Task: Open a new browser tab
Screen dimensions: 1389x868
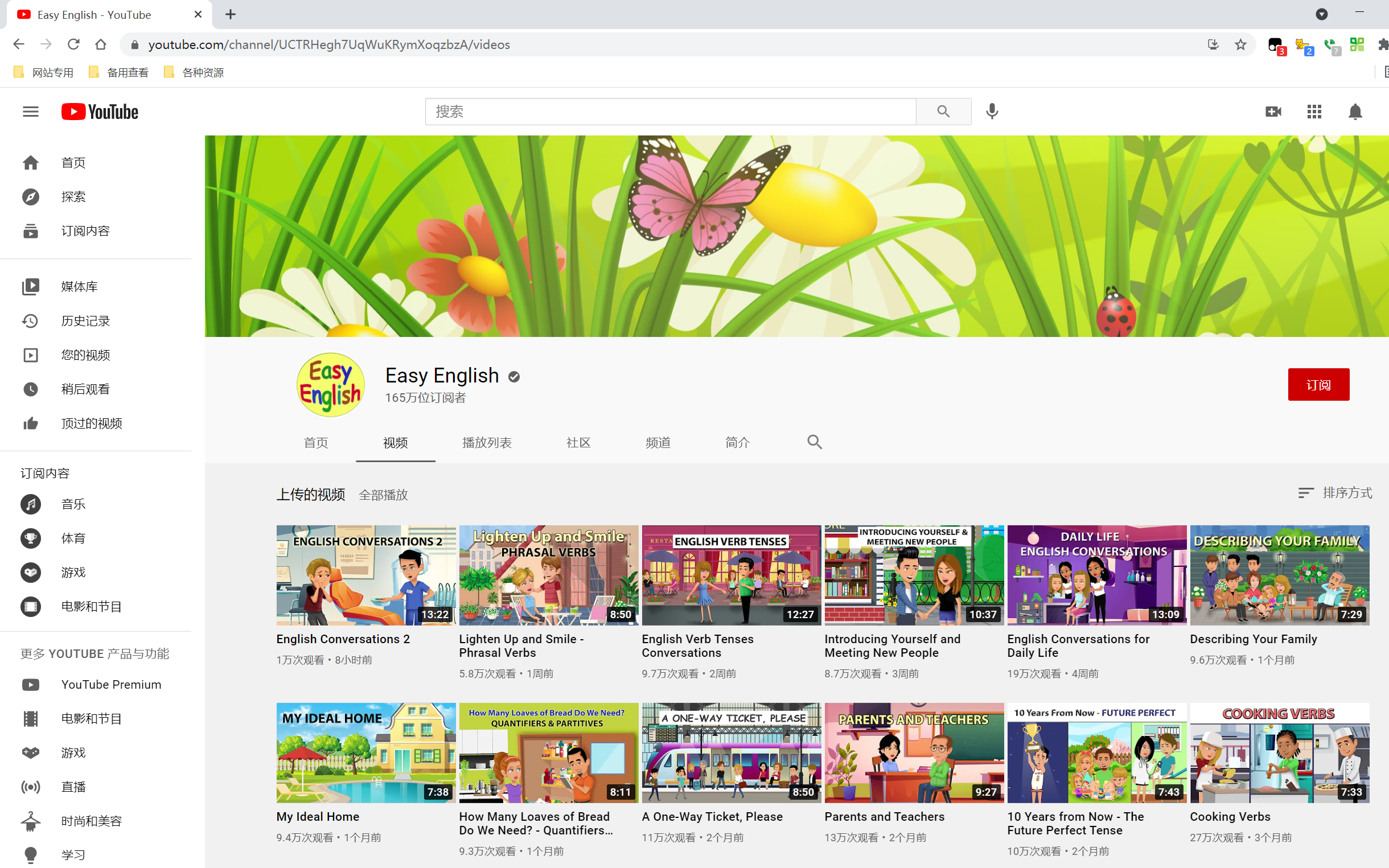Action: [x=230, y=14]
